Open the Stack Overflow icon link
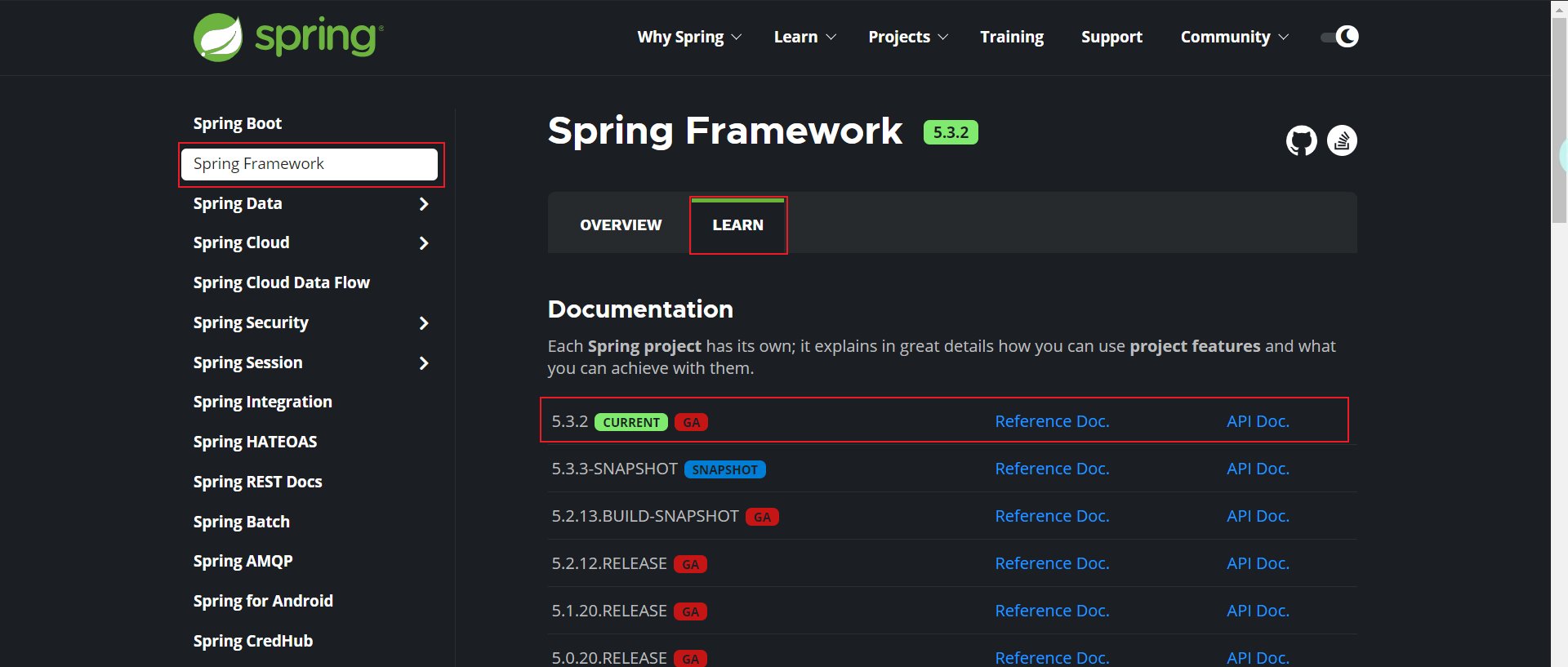Image resolution: width=1568 pixels, height=667 pixels. coord(1342,140)
